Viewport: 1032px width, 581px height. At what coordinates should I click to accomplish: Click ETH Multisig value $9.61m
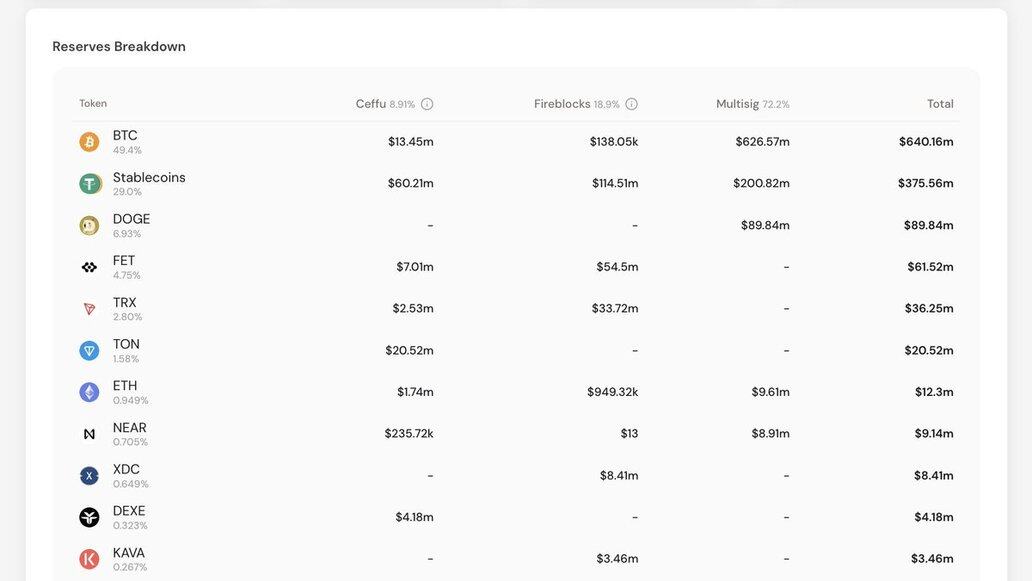(771, 392)
